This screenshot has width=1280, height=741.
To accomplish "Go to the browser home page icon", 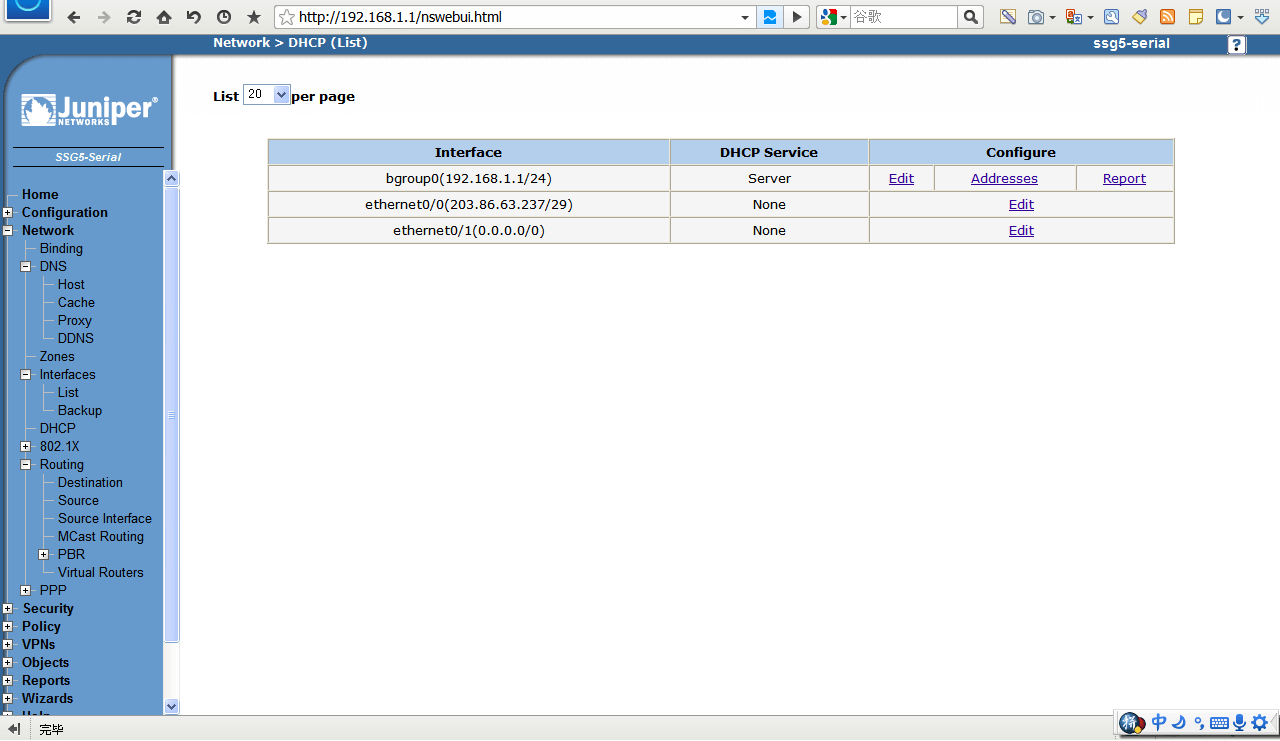I will [163, 17].
